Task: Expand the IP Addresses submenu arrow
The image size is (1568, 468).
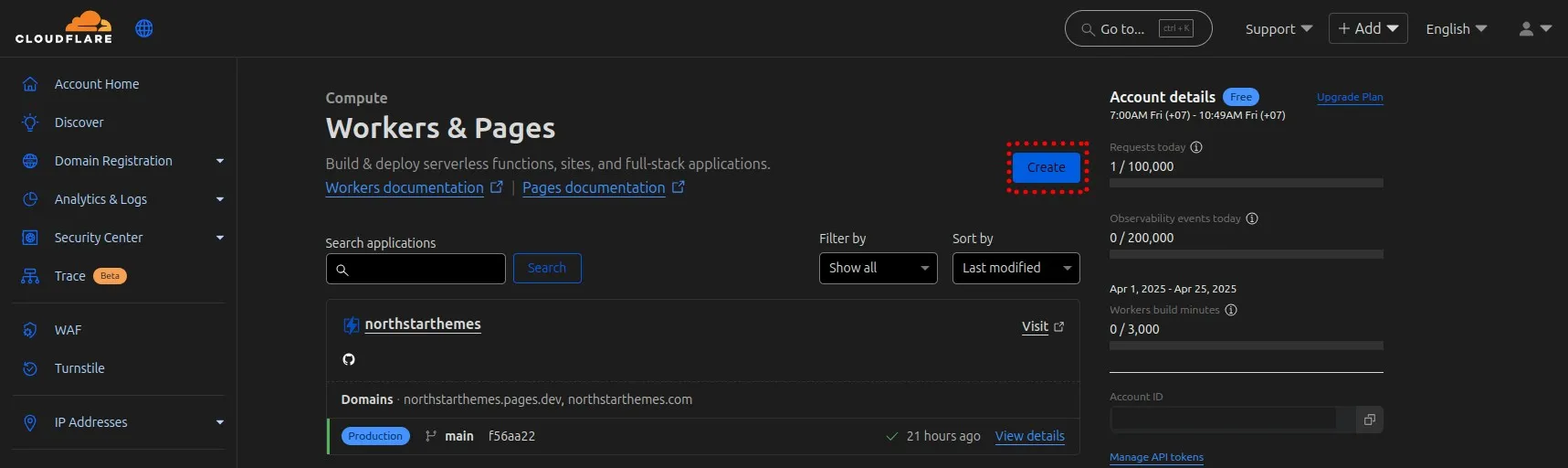Action: (220, 422)
